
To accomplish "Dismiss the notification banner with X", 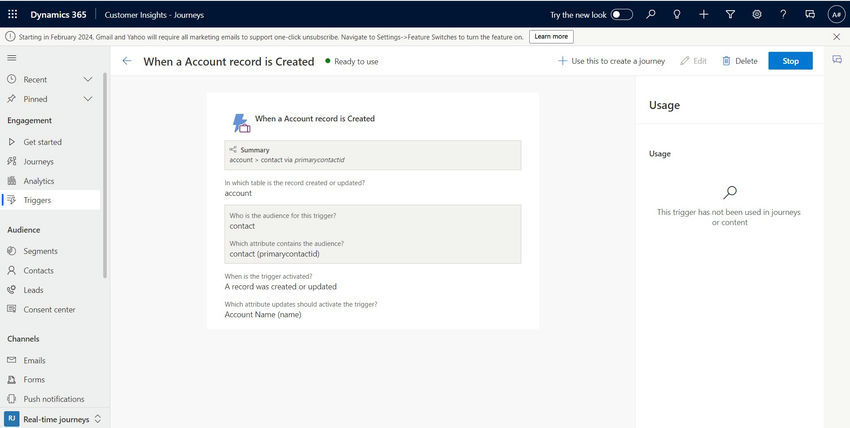I will 837,36.
